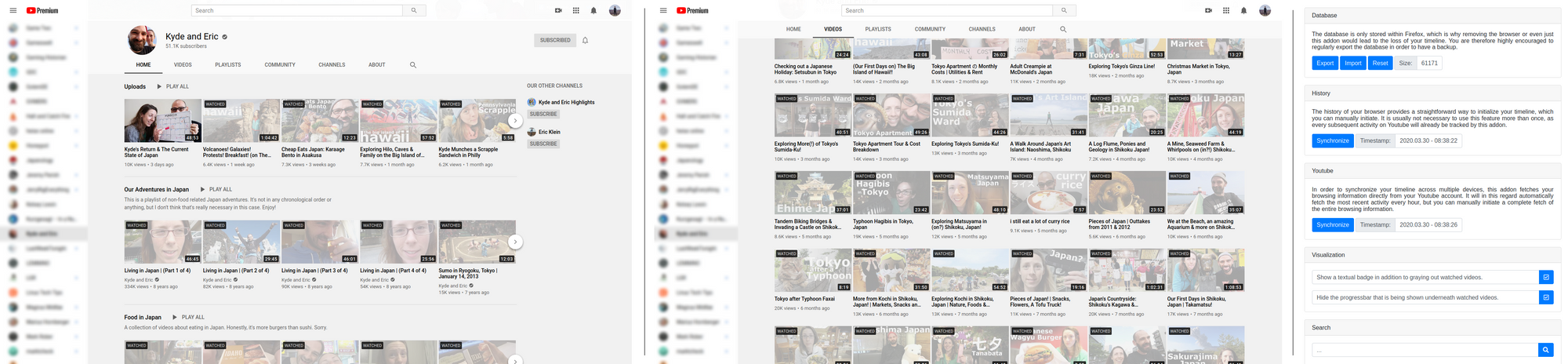Advance the Food in Japan carousel arrow
Viewport: 1568px width, 364px height.
point(515,360)
